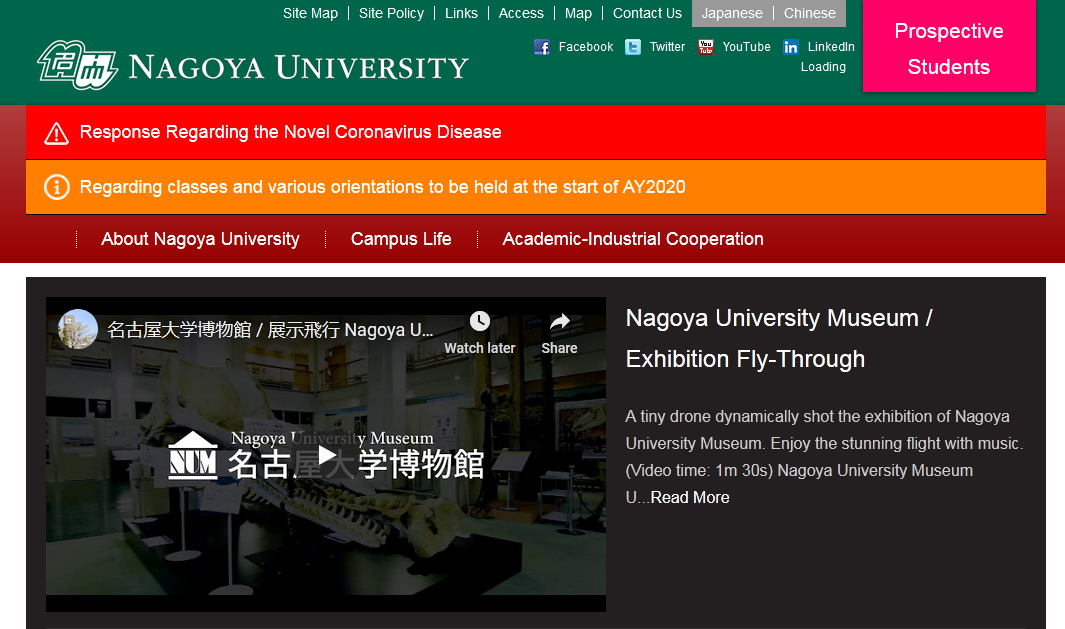Screen dimensions: 1065x629
Task: Open the Contact Us link
Action: (x=647, y=13)
